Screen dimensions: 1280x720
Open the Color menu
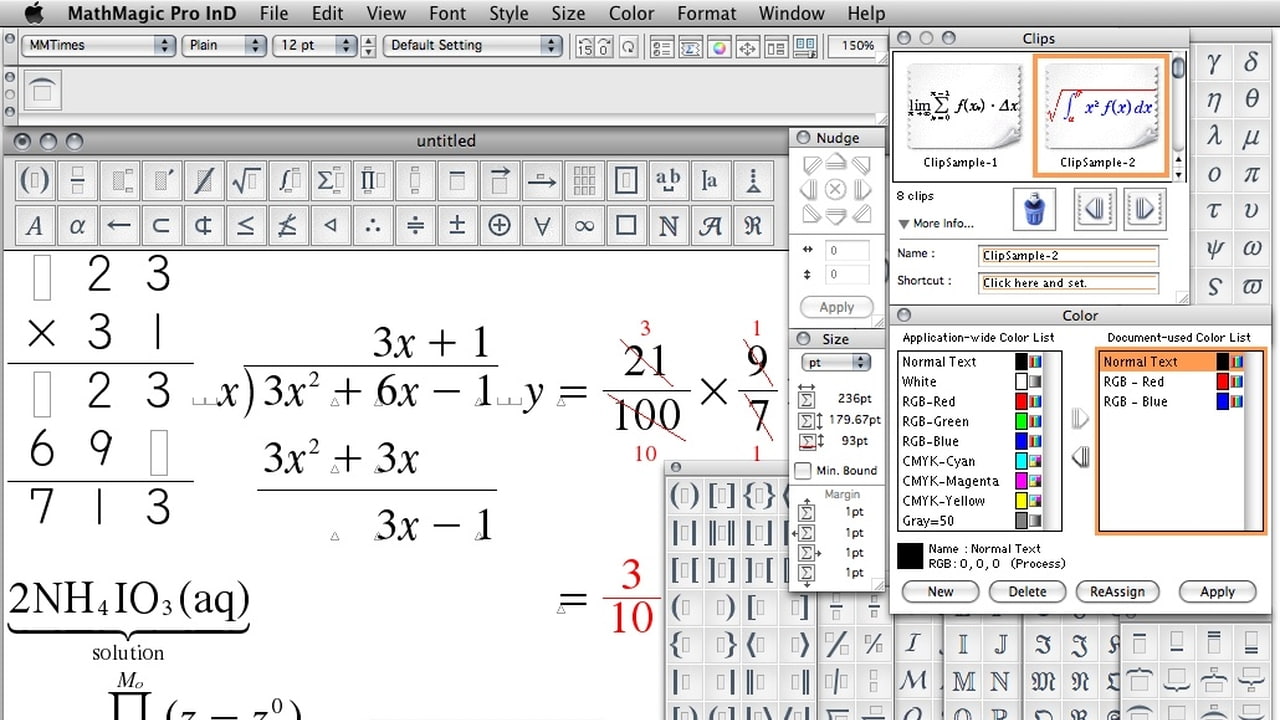click(x=631, y=13)
